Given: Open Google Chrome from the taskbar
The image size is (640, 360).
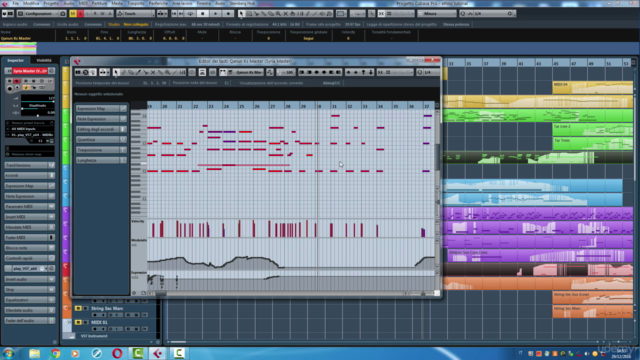Looking at the screenshot, I should 55,353.
